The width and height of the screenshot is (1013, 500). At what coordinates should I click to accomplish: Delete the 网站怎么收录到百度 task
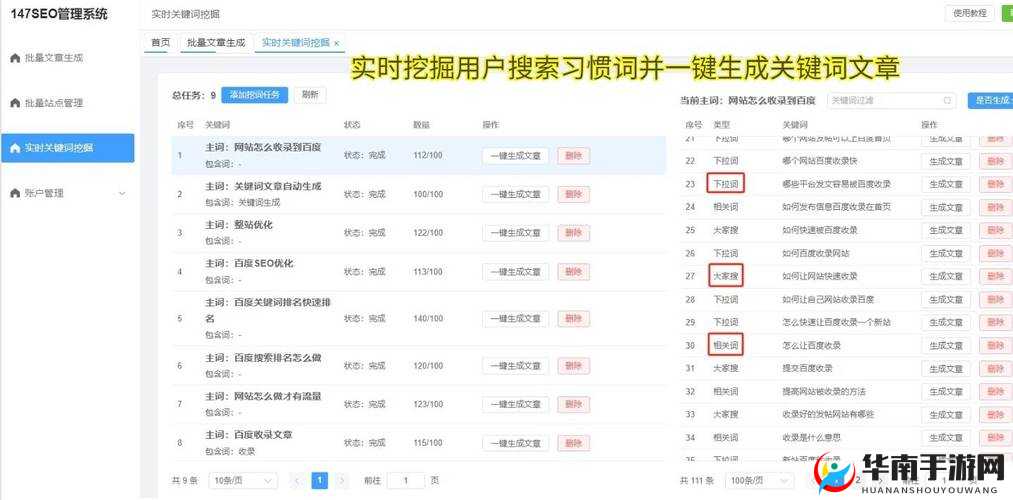pyautogui.click(x=574, y=156)
